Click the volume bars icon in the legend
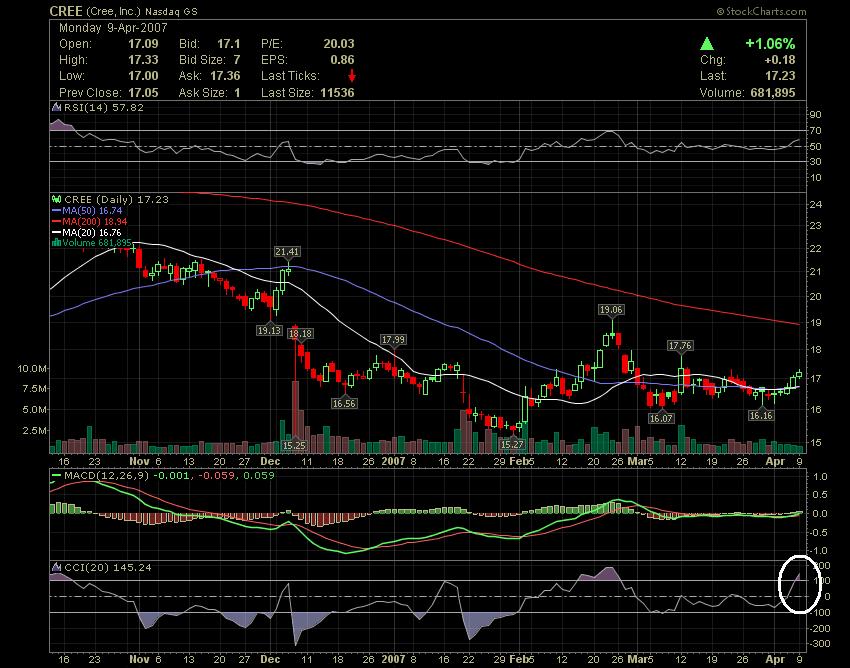Viewport: 850px width, 668px height. click(x=56, y=242)
